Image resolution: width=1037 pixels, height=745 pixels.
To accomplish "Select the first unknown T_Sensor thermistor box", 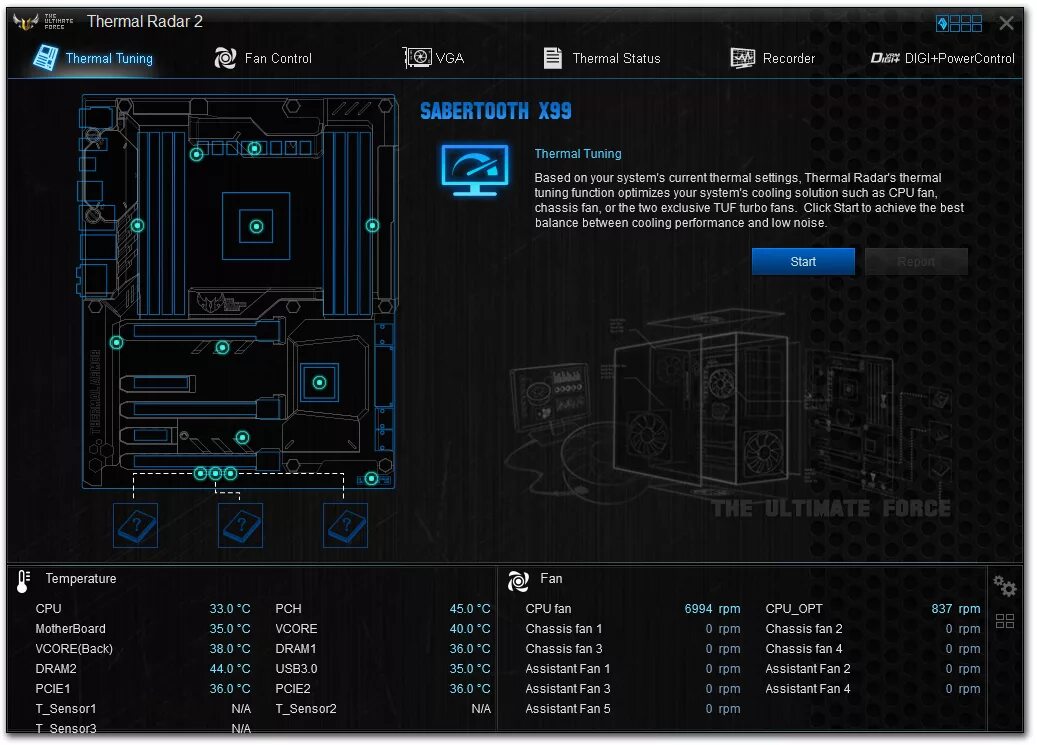I will coord(136,526).
